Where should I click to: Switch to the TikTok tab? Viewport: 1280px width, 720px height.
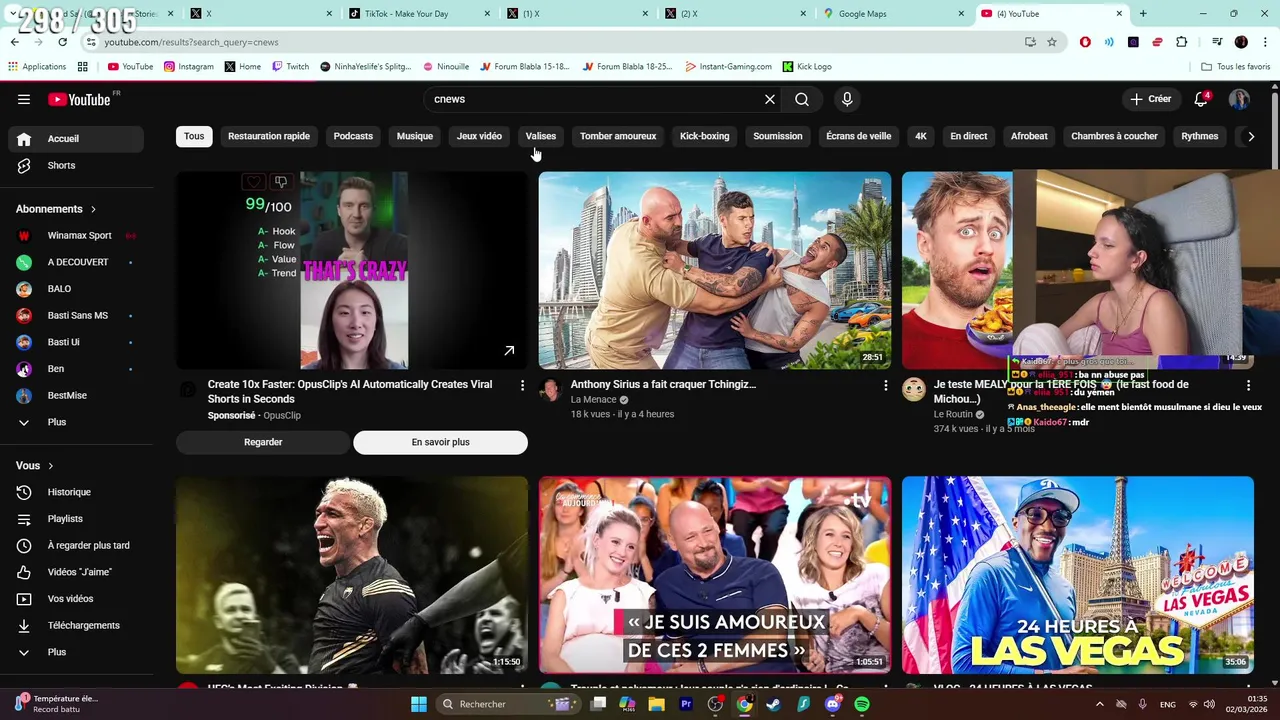coord(419,14)
